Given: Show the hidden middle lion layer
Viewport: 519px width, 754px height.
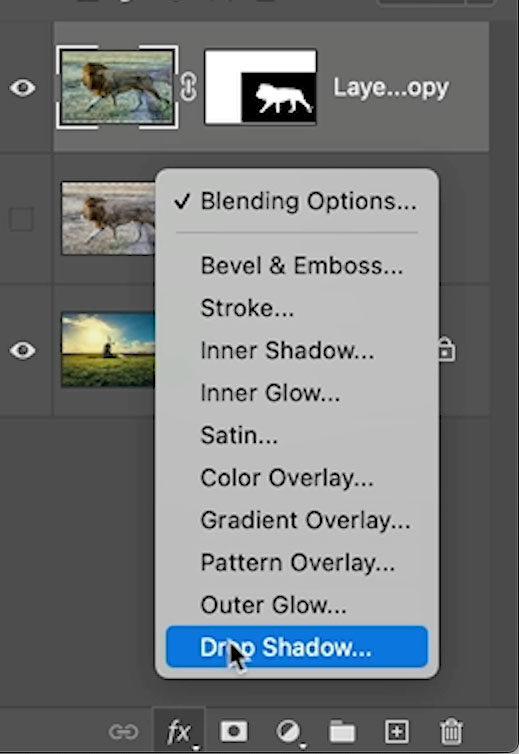Looking at the screenshot, I should (x=22, y=219).
